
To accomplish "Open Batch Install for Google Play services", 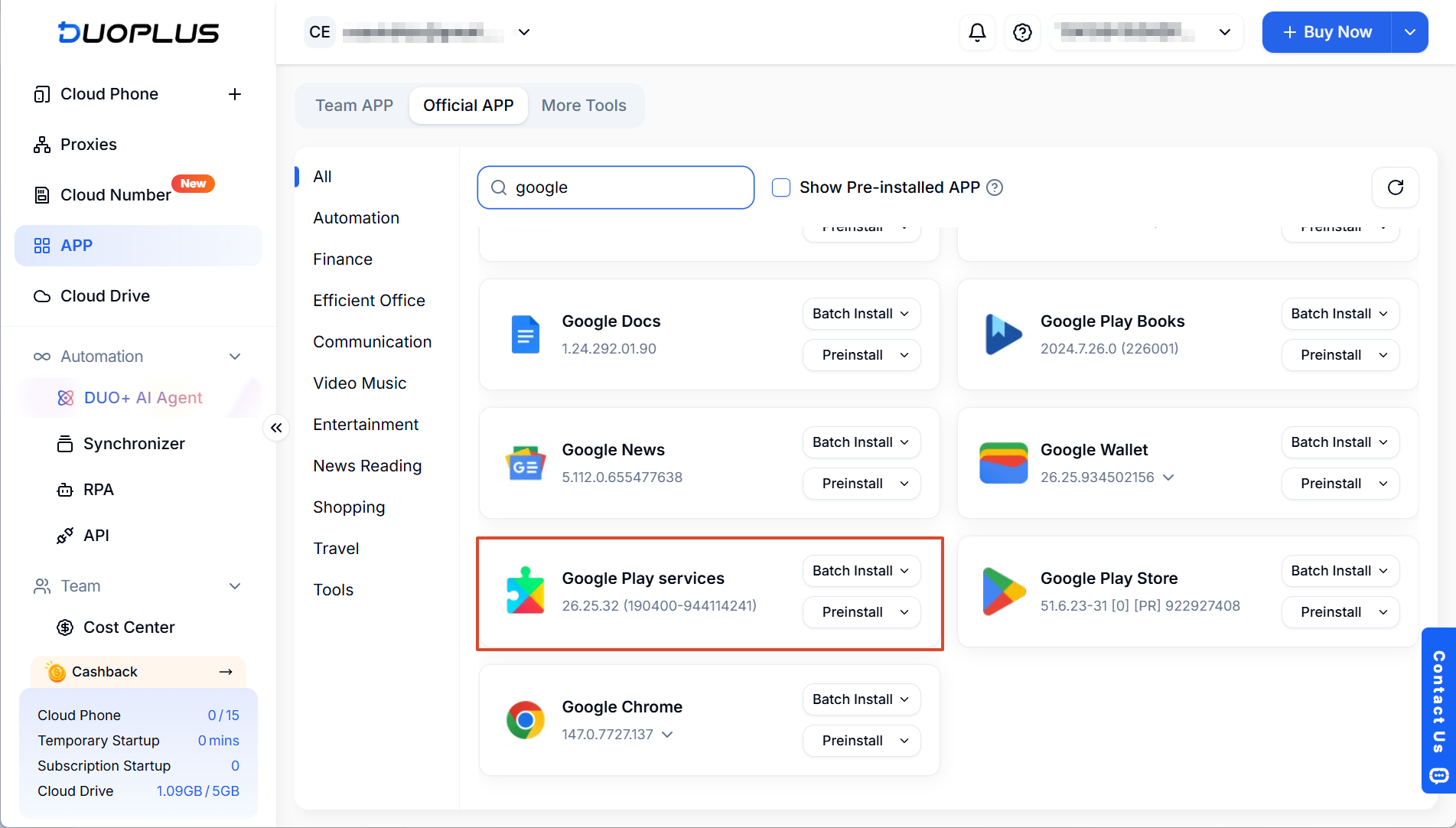I will (862, 571).
